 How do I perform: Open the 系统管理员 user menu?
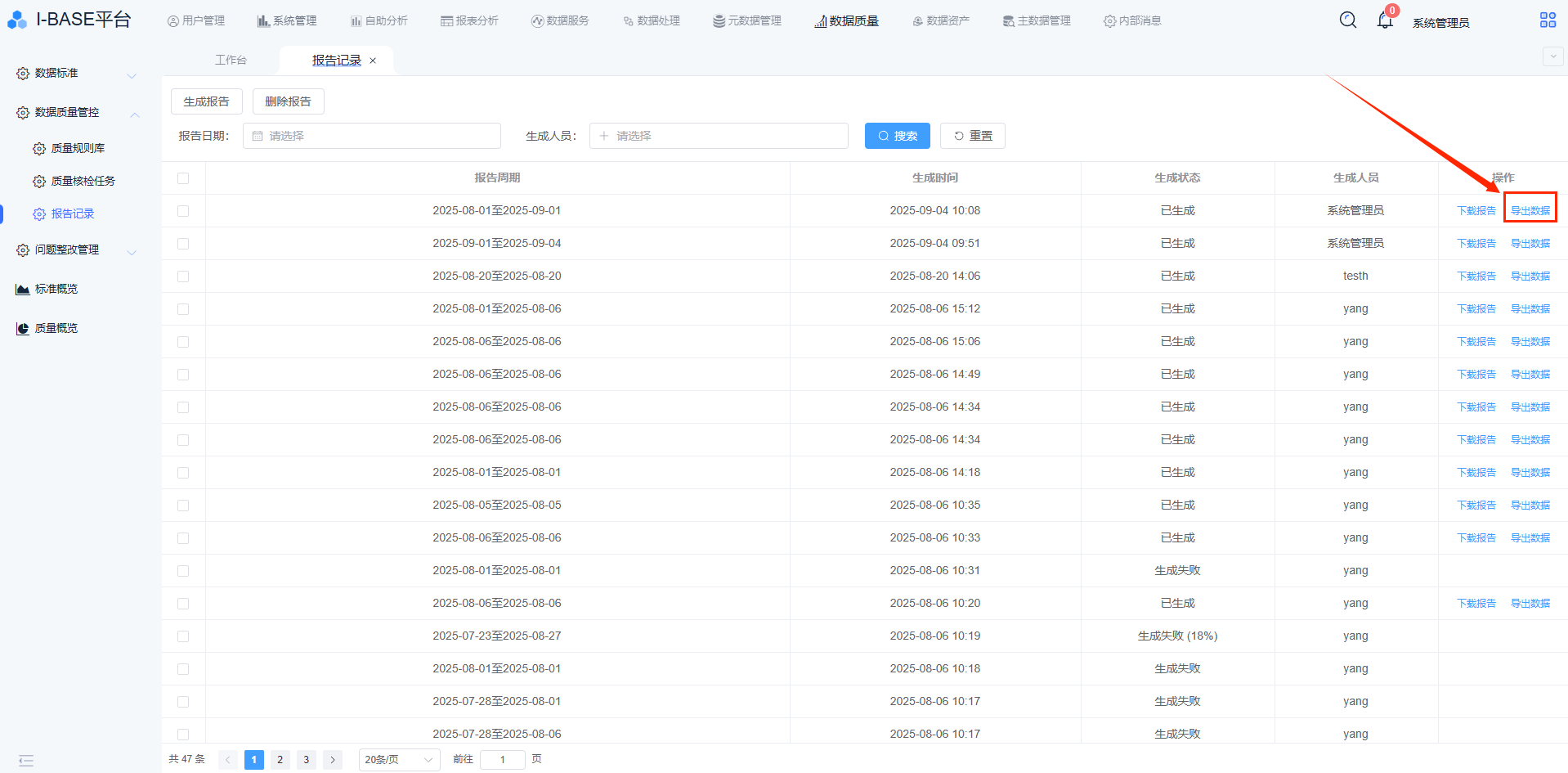tap(1440, 23)
